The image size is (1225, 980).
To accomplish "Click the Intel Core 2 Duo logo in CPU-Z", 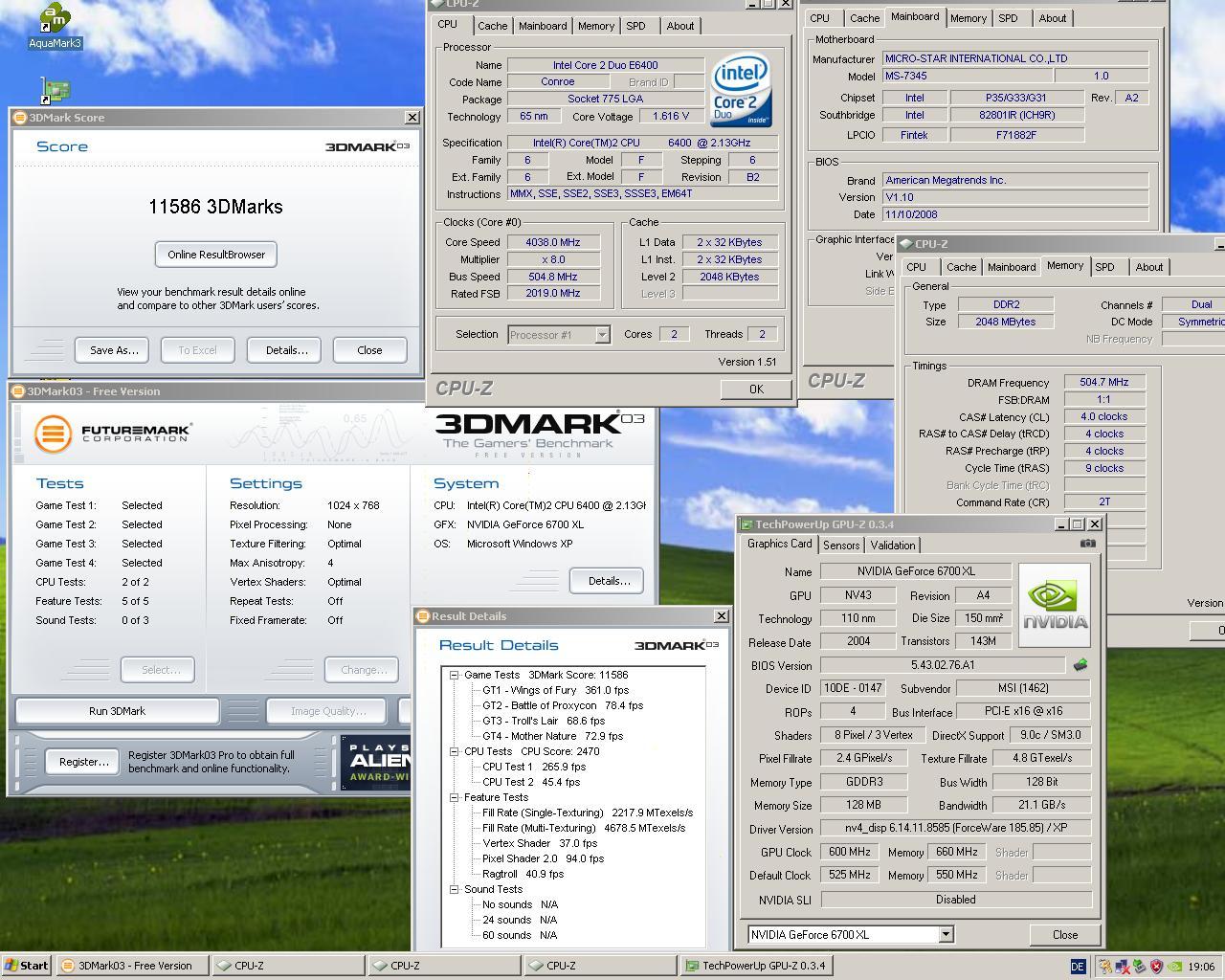I will (x=740, y=91).
